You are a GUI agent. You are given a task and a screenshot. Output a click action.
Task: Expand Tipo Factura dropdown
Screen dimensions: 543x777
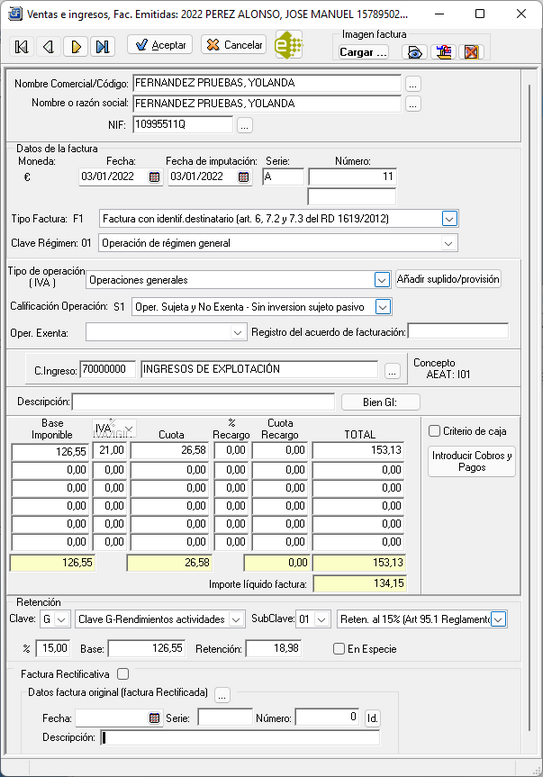click(x=449, y=219)
